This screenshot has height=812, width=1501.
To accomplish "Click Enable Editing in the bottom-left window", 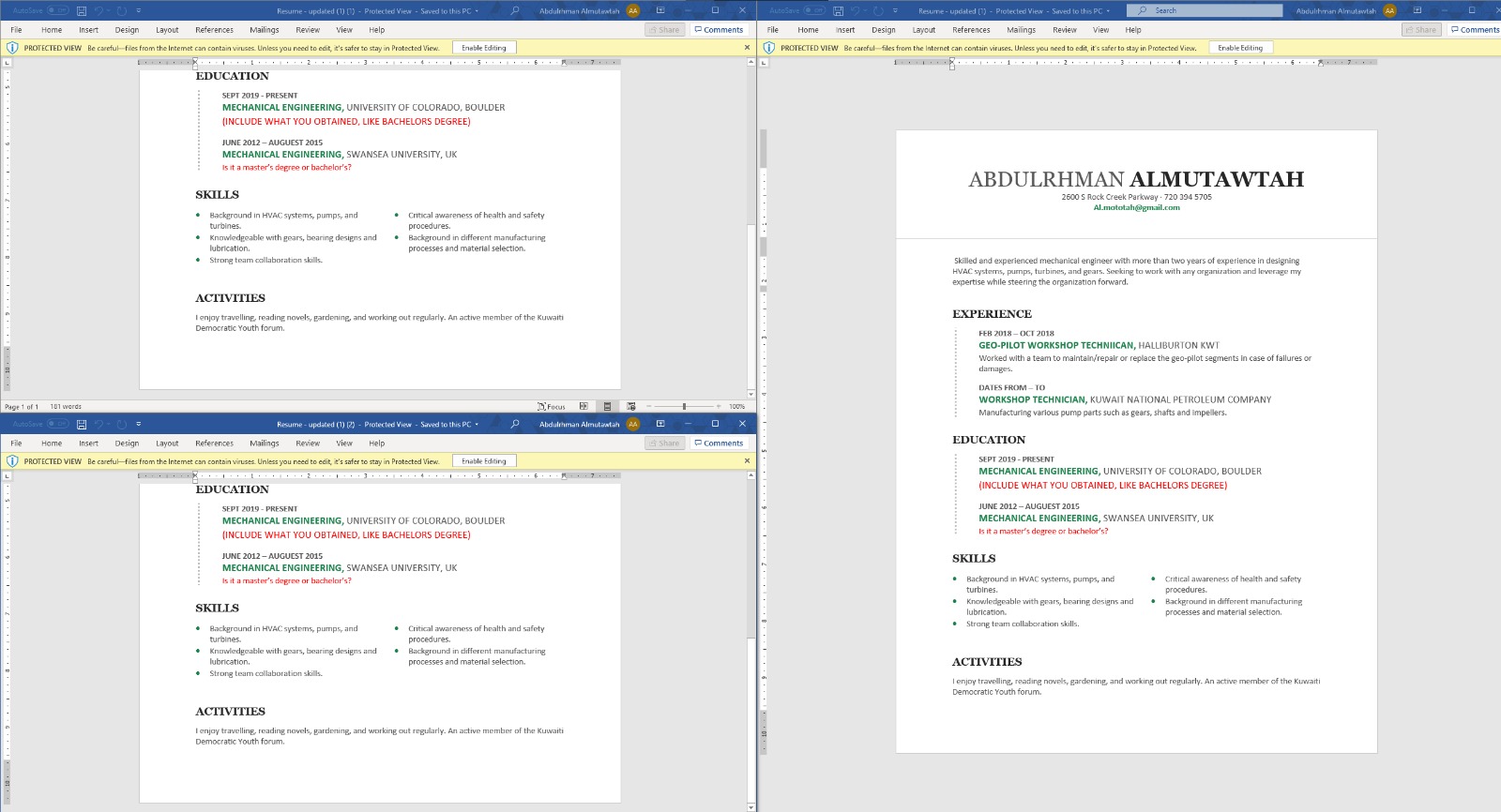I will click(483, 460).
